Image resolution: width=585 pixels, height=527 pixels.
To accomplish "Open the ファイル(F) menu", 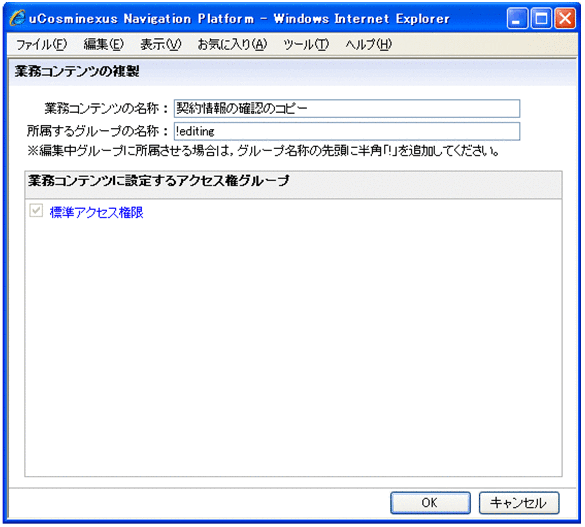I will tap(41, 44).
